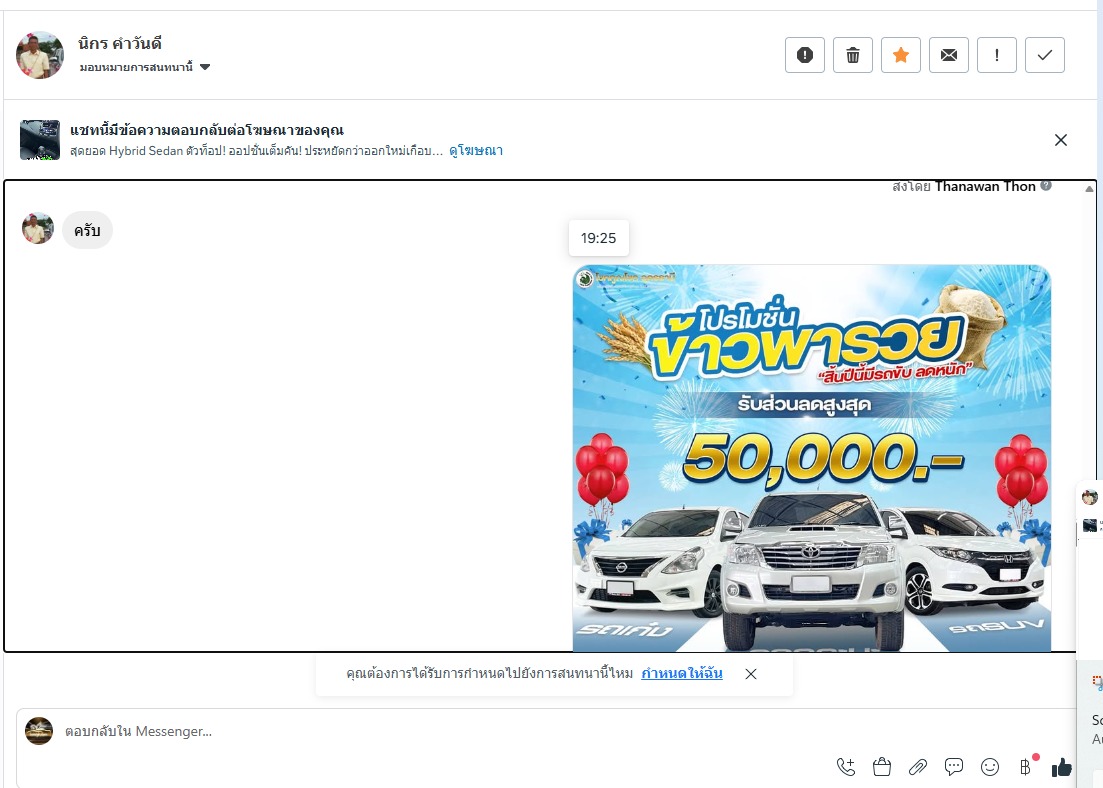Delete conversation using the trash can icon

click(x=853, y=55)
